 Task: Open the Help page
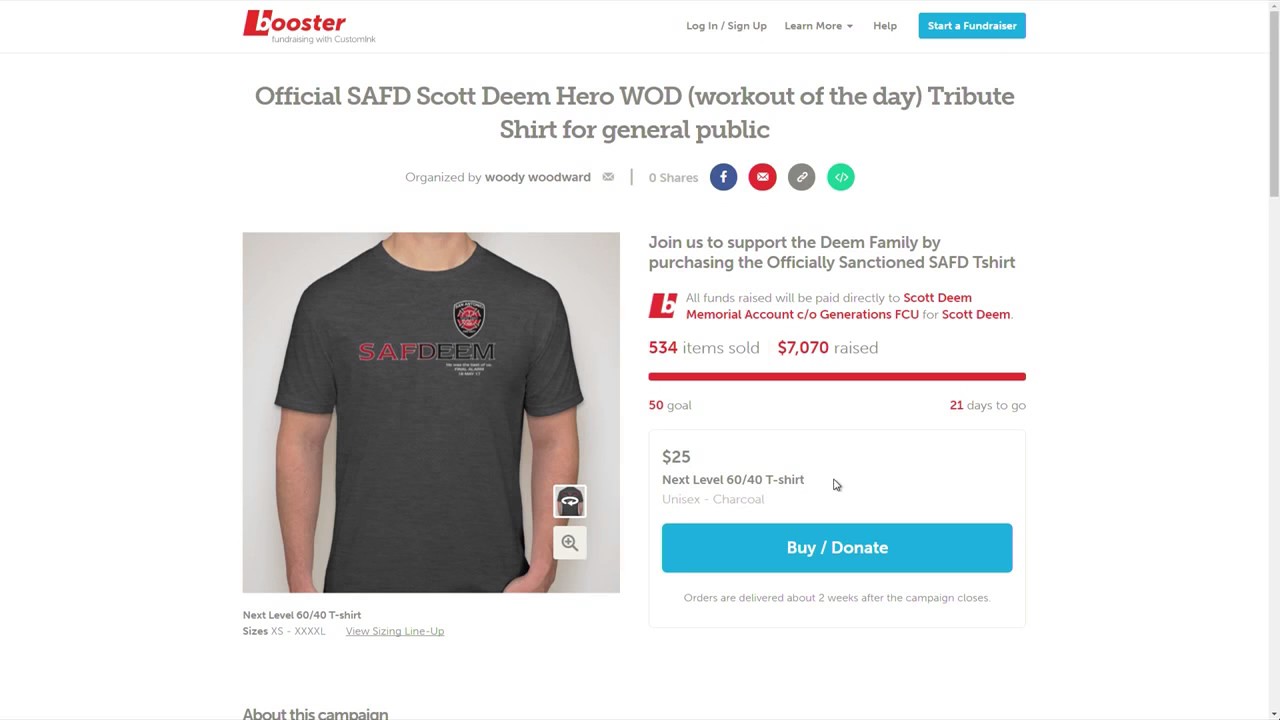pos(885,26)
